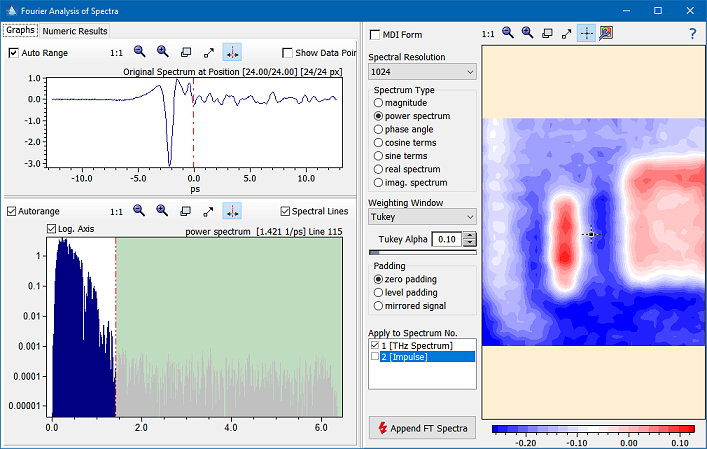This screenshot has width=707, height=449.
Task: Open help with the question mark icon
Action: coord(693,33)
